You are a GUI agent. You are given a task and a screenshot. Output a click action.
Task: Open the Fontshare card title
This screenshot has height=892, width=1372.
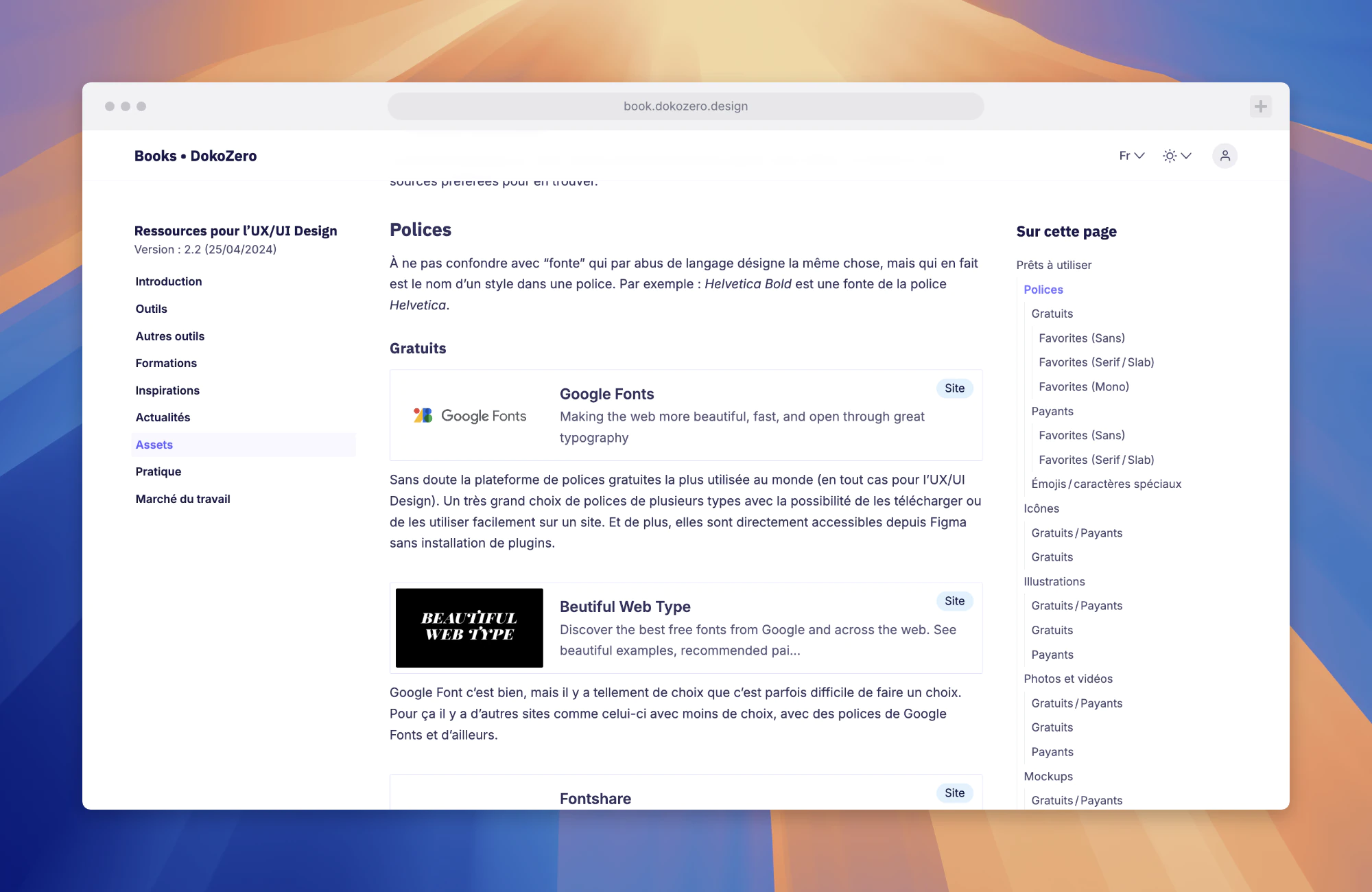[595, 799]
